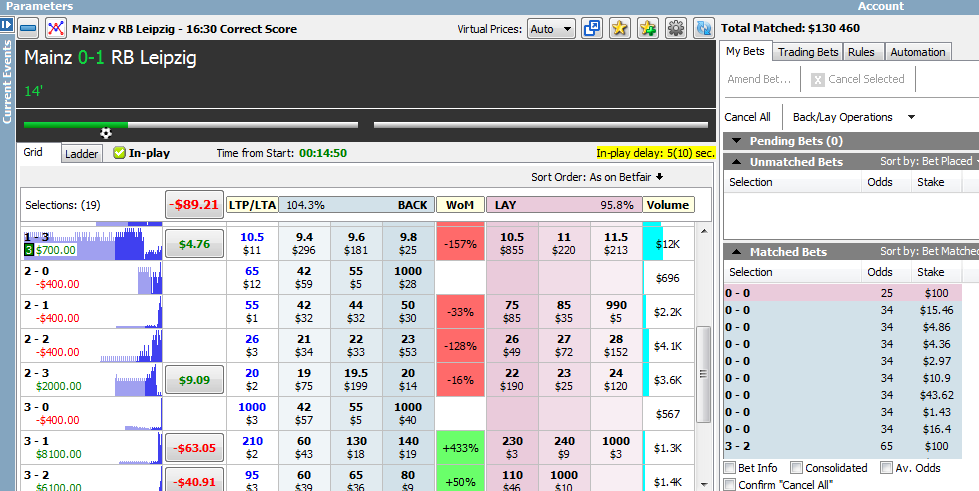Switch to the Grid tab
This screenshot has height=491, width=979.
(x=33, y=152)
